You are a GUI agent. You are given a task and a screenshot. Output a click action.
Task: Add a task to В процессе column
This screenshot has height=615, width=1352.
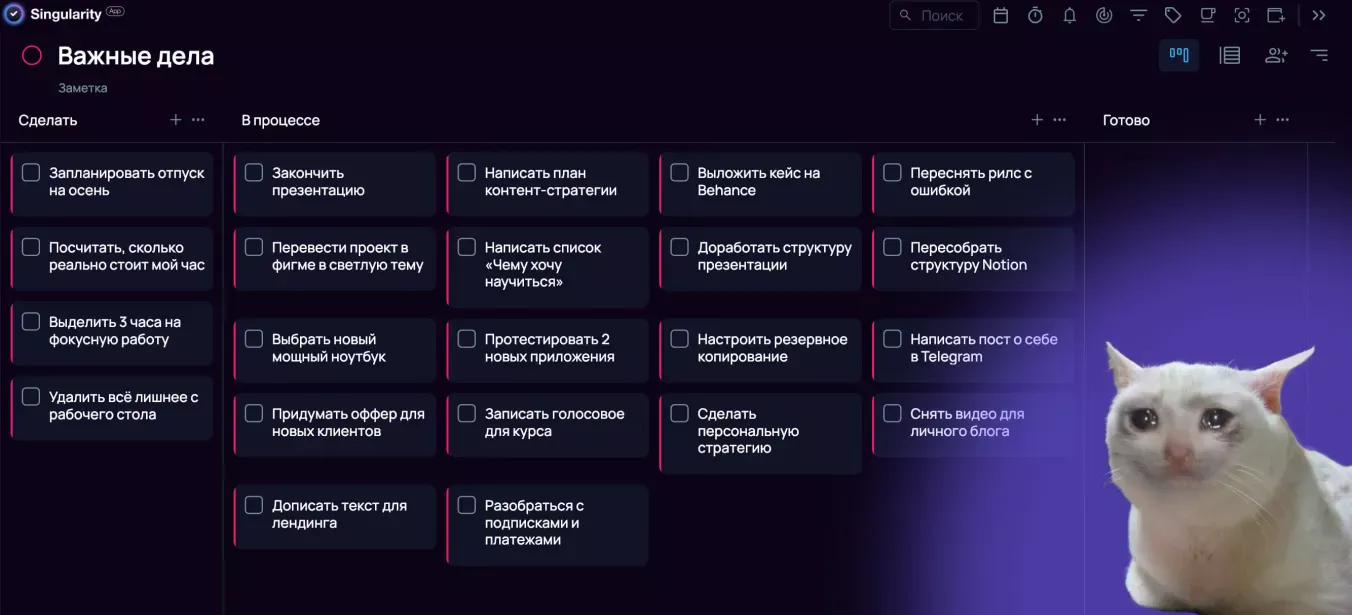(x=1037, y=120)
